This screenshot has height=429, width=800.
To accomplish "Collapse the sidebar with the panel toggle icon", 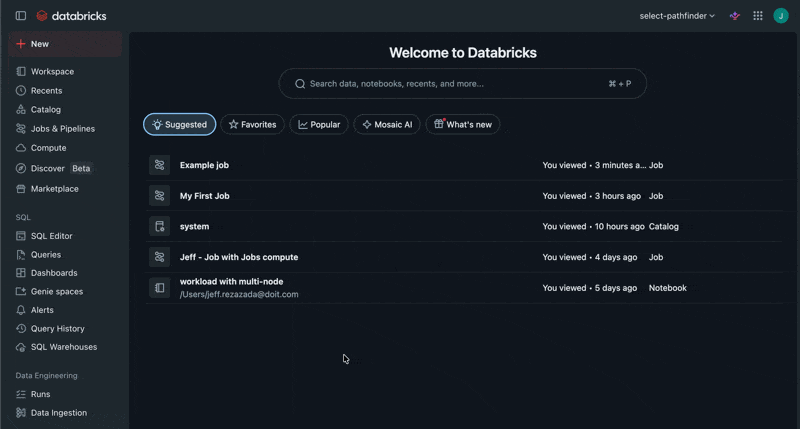I will click(21, 16).
